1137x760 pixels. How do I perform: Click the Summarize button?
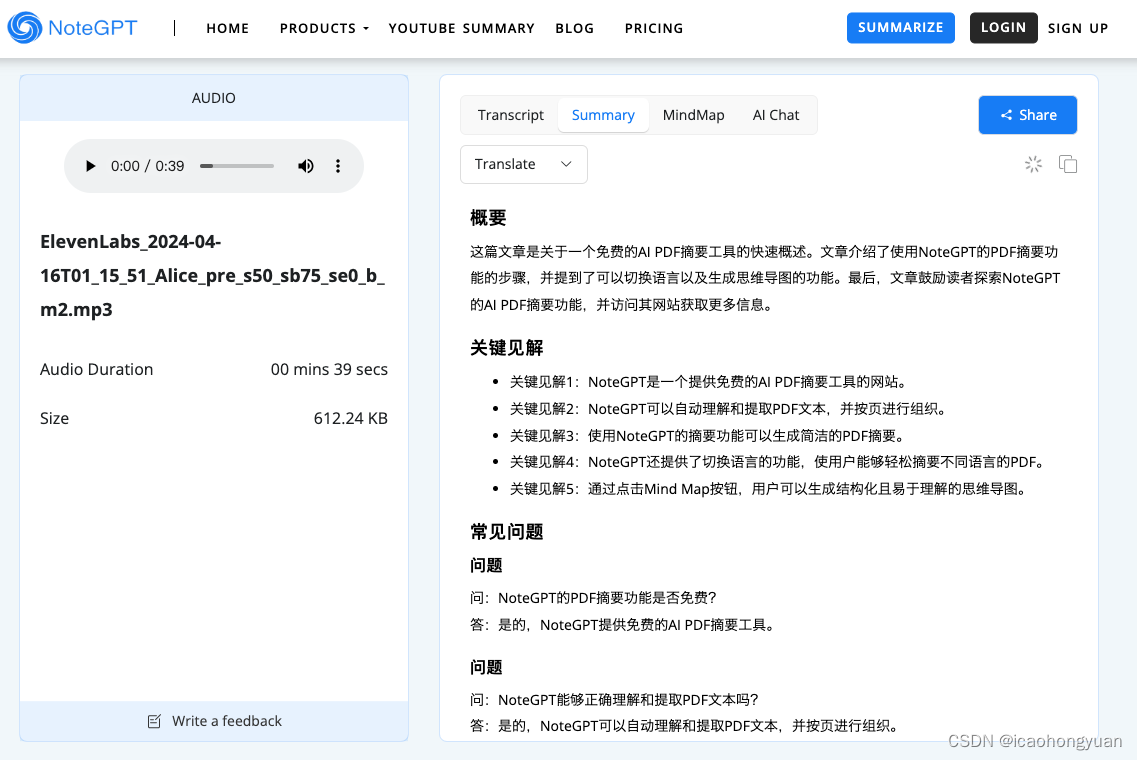901,28
